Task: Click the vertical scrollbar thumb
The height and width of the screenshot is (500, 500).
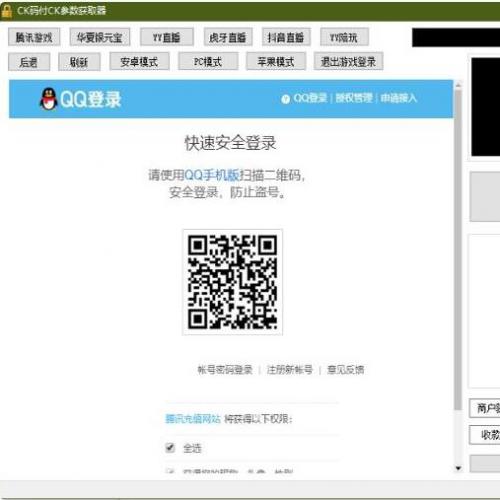Action: click(458, 250)
